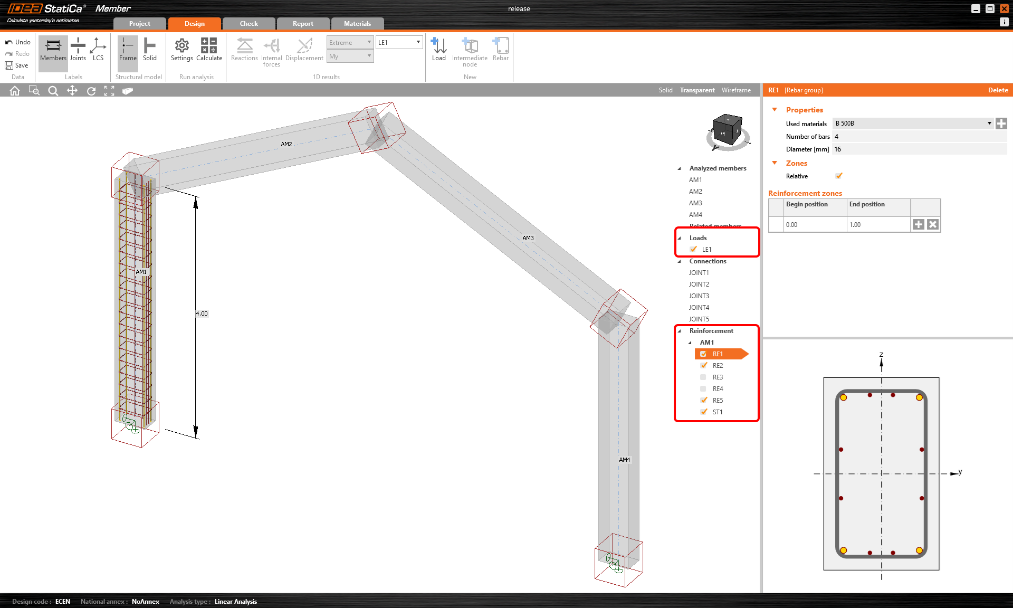This screenshot has width=1013, height=608.
Task: Switch to the Check tab
Action: coord(248,24)
